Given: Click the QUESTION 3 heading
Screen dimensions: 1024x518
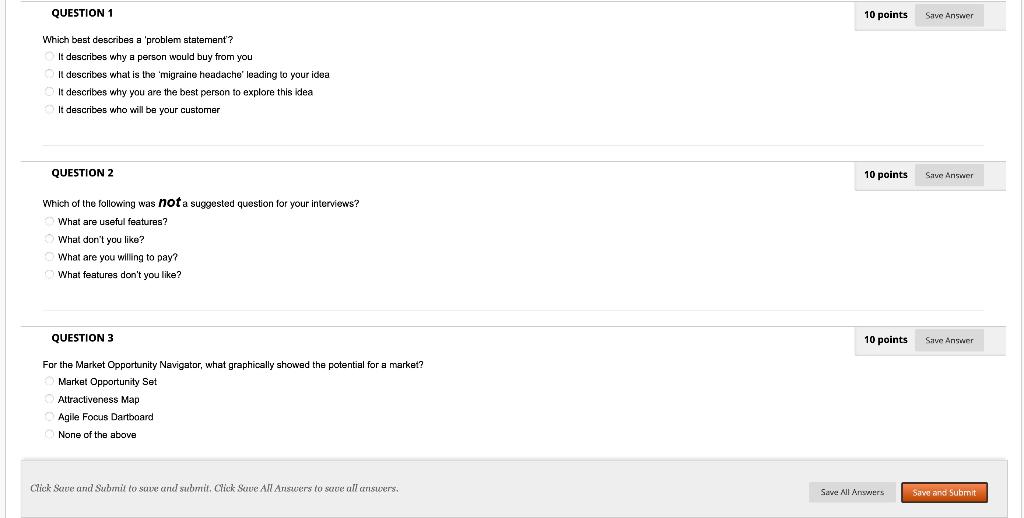Looking at the screenshot, I should coord(82,338).
